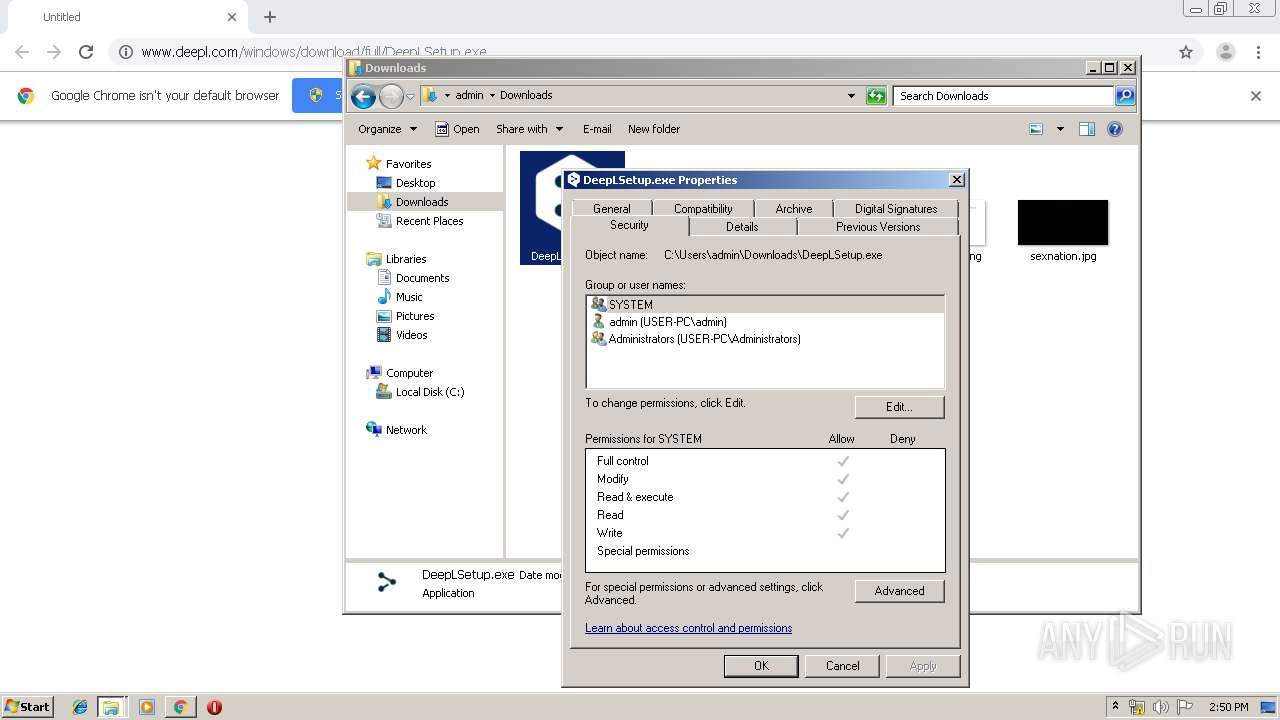The width and height of the screenshot is (1280, 720).
Task: Click the Back arrow in Downloads window
Action: (363, 96)
